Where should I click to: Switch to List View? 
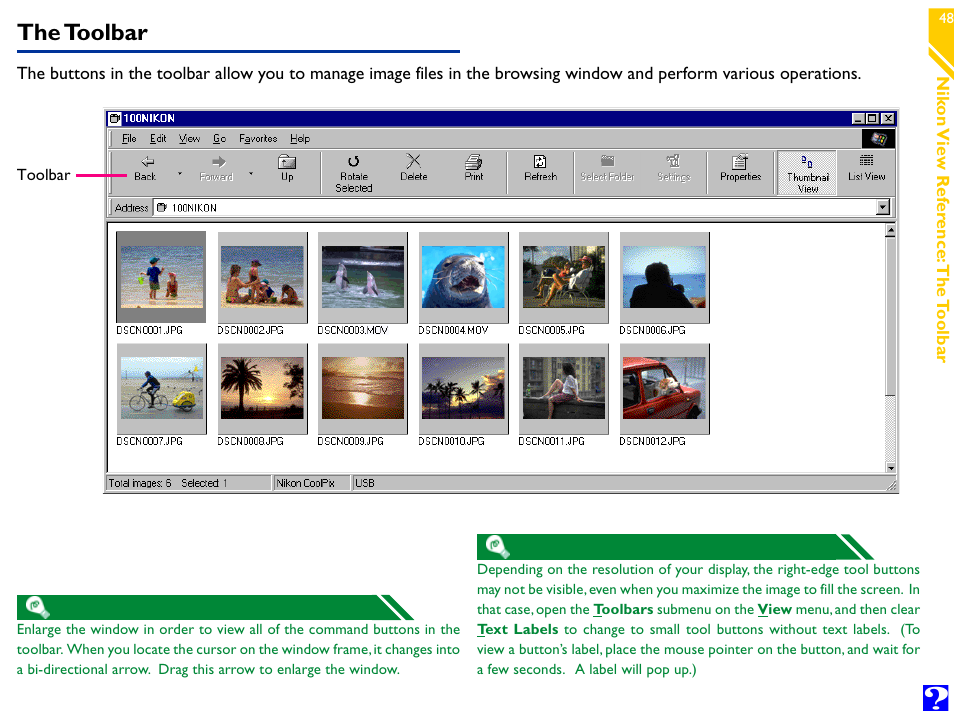click(x=866, y=169)
